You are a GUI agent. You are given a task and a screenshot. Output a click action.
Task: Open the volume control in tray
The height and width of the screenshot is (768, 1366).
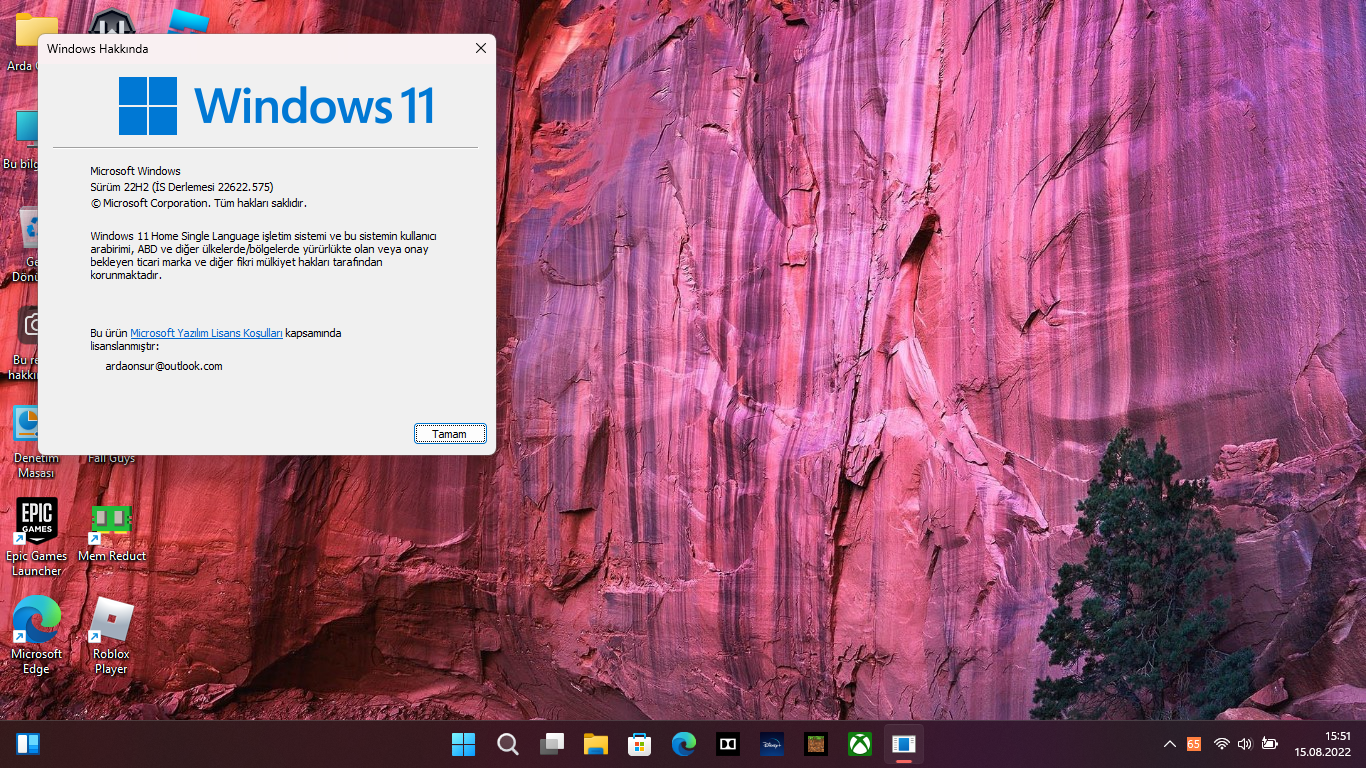(x=1245, y=744)
